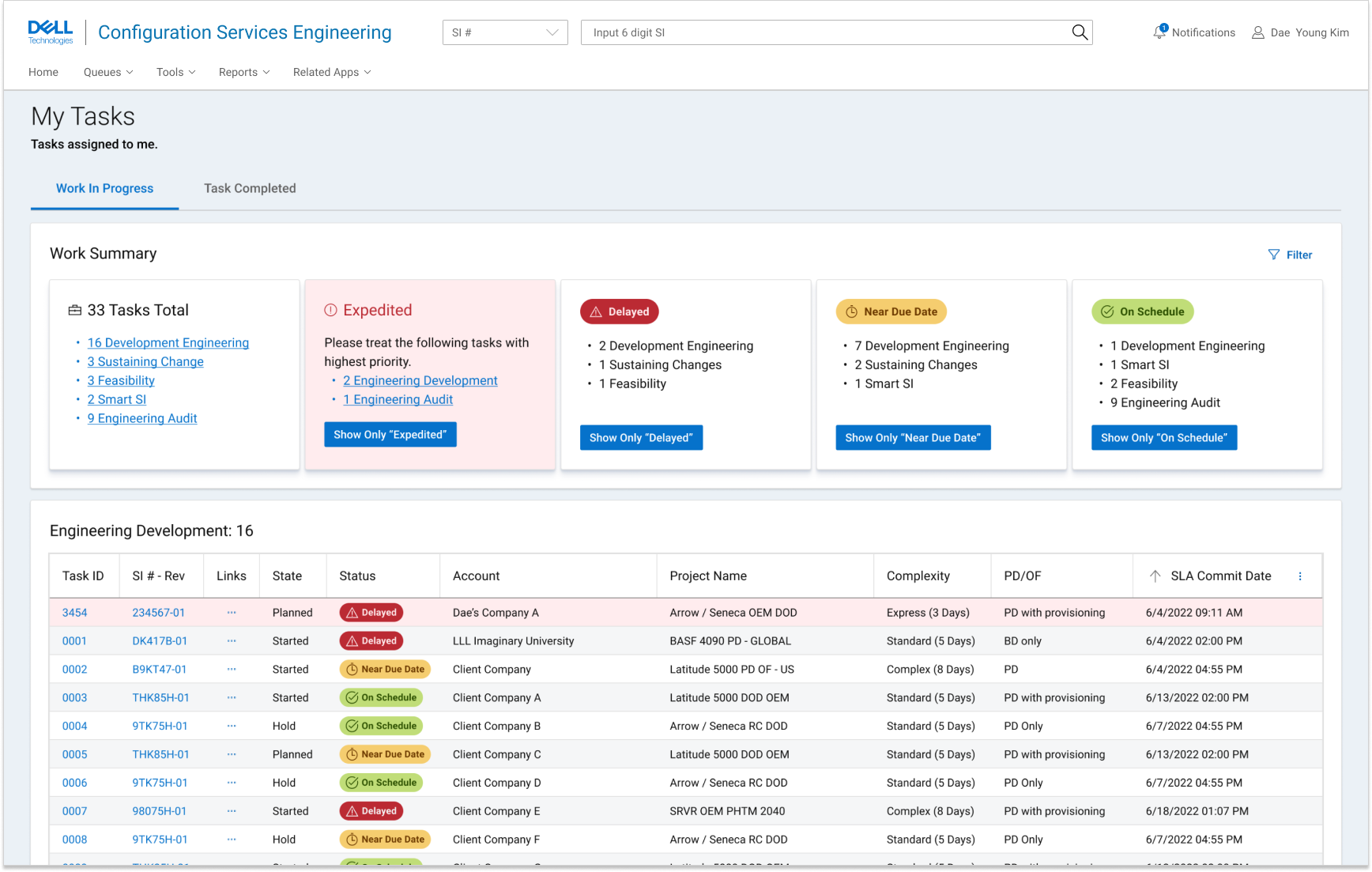Open SI number DK417B-01 link
The height and width of the screenshot is (872, 1372).
pyautogui.click(x=160, y=641)
